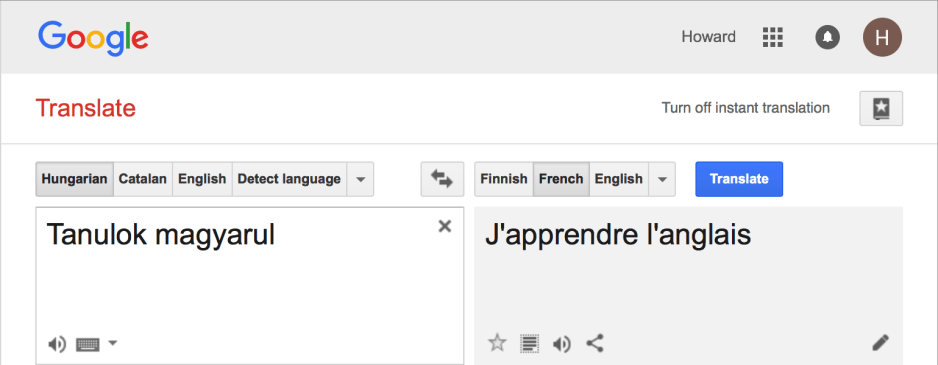The height and width of the screenshot is (365, 938).
Task: Select English as source language
Action: (x=202, y=179)
